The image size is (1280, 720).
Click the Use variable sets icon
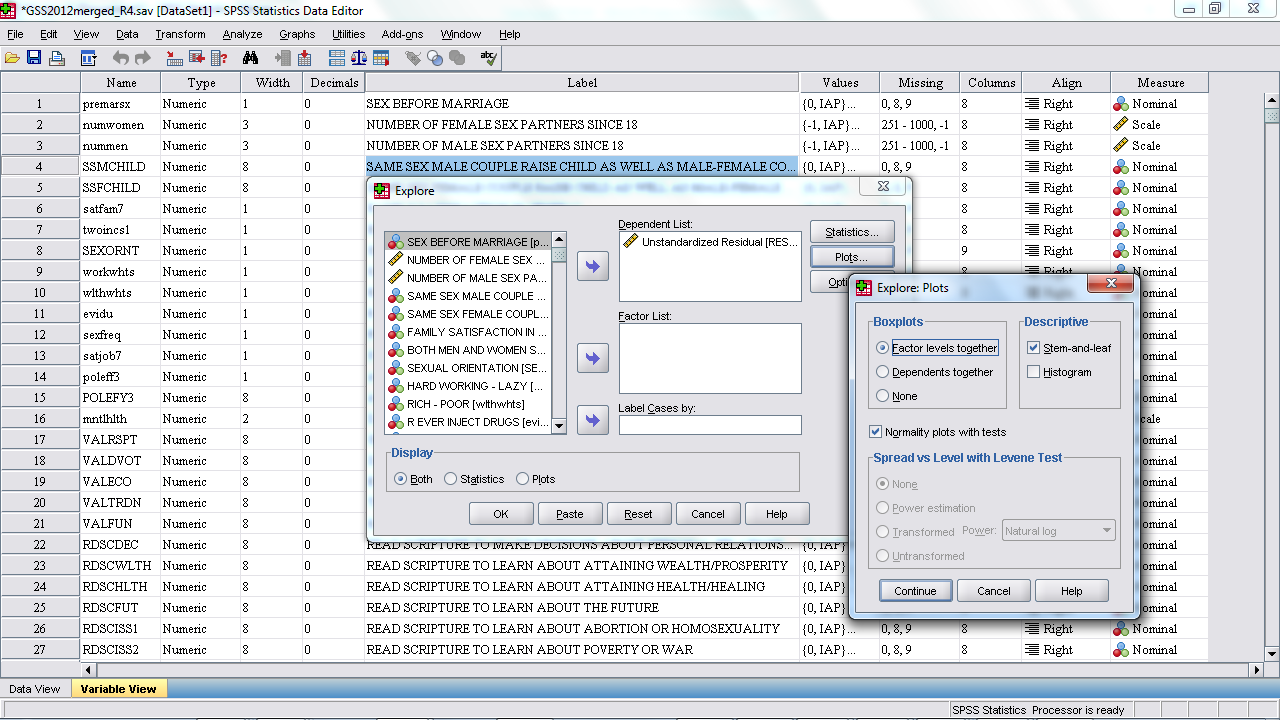coord(435,58)
